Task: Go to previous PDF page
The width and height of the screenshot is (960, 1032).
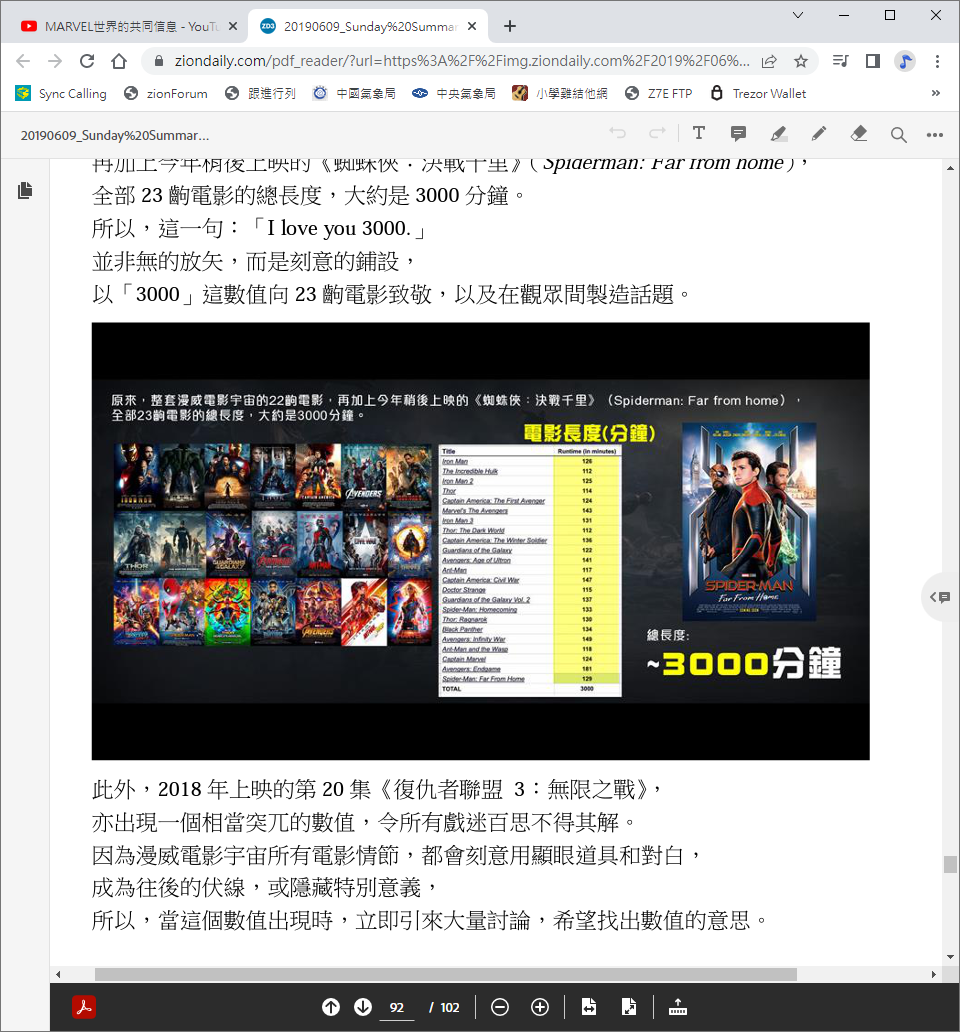Action: pyautogui.click(x=331, y=1007)
